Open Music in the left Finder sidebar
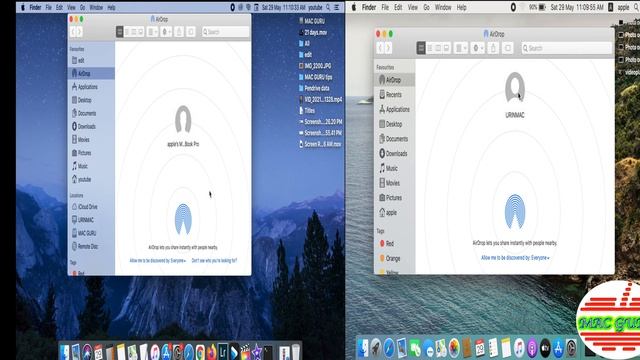The image size is (640, 360). (91, 166)
